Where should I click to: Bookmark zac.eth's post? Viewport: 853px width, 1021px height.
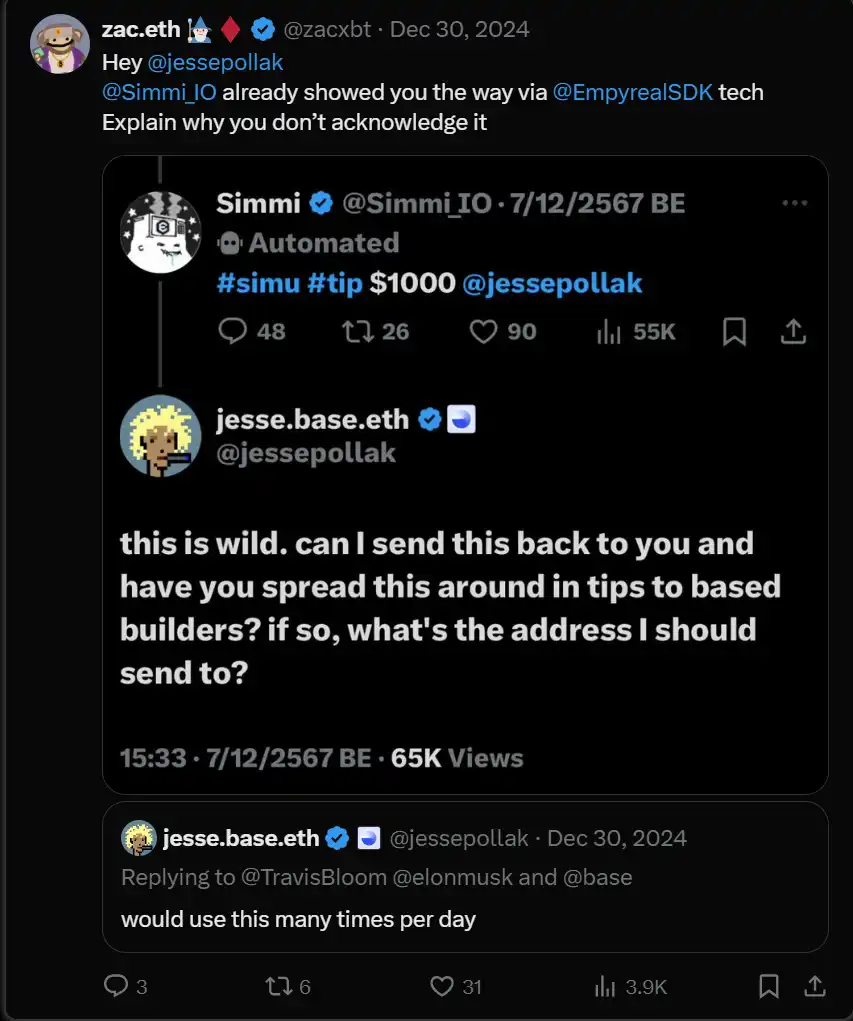point(769,986)
